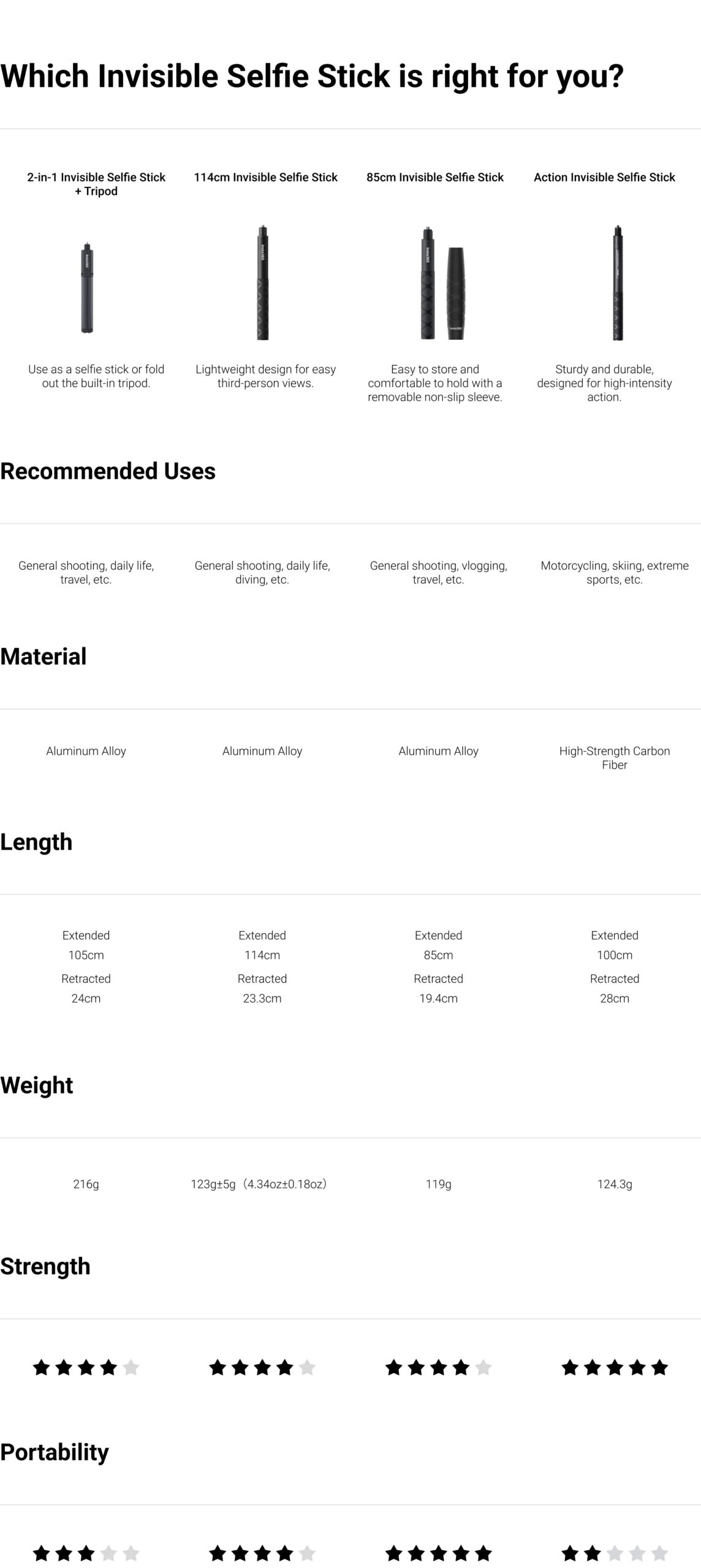Click the Motorcycling, skiing, extreme sports text

(x=615, y=572)
